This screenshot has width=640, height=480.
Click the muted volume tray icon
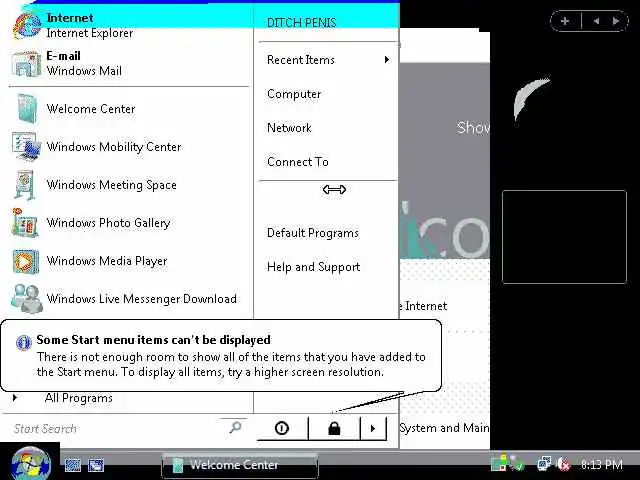point(563,464)
